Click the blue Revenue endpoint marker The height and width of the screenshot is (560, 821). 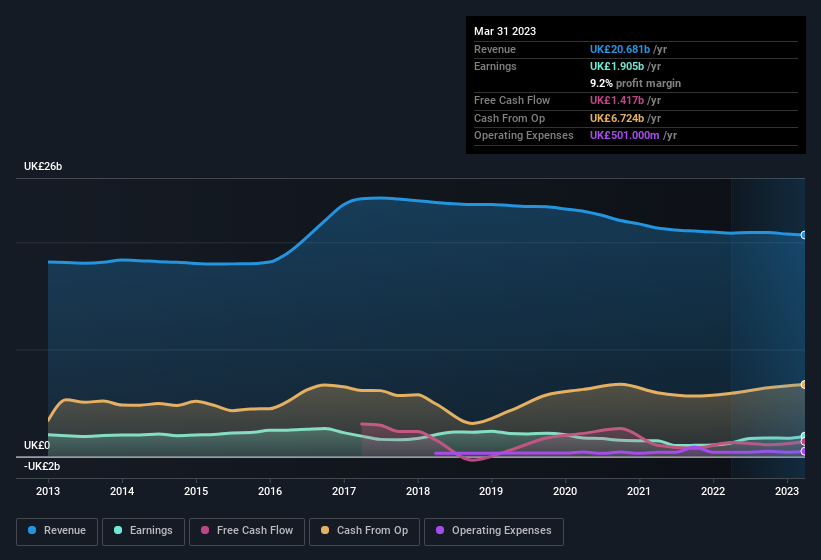click(804, 235)
